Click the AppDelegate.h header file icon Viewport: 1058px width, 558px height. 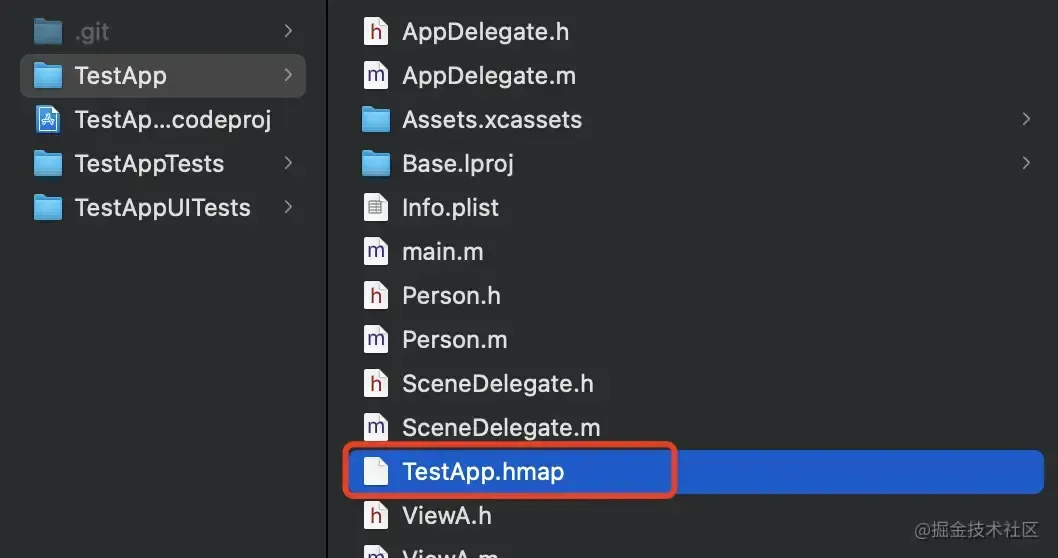click(x=376, y=32)
